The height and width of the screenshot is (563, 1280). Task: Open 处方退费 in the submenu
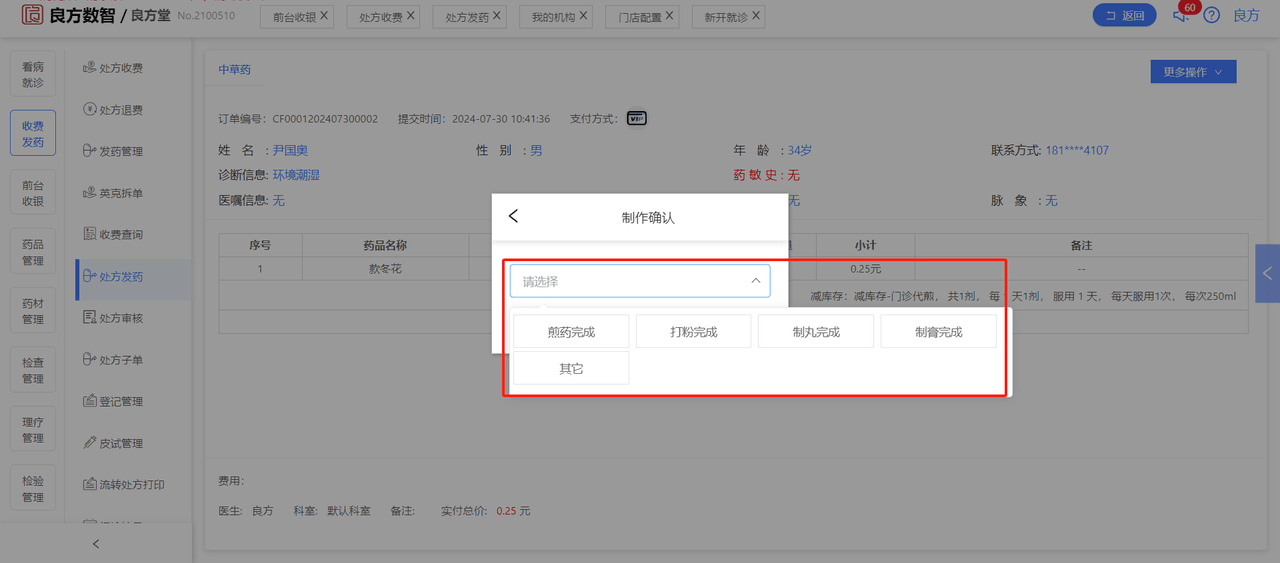(x=122, y=110)
